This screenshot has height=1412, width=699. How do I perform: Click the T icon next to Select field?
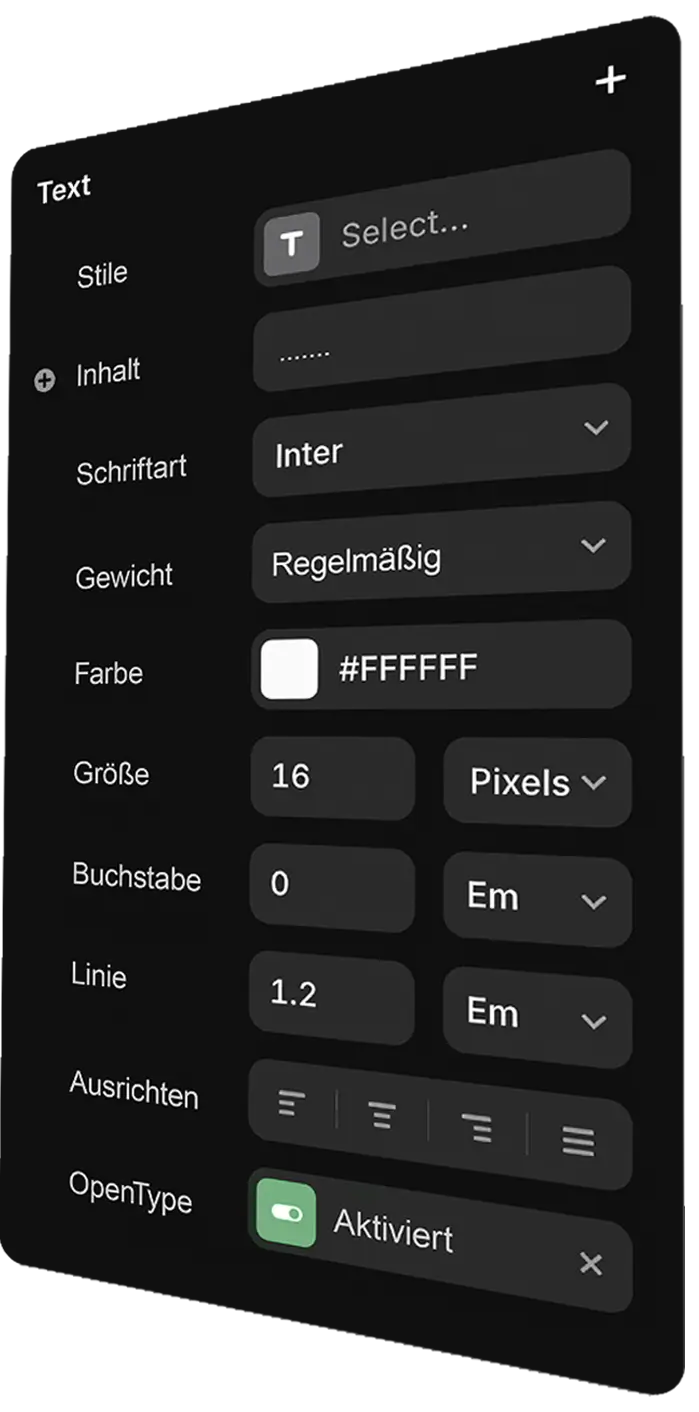[290, 243]
